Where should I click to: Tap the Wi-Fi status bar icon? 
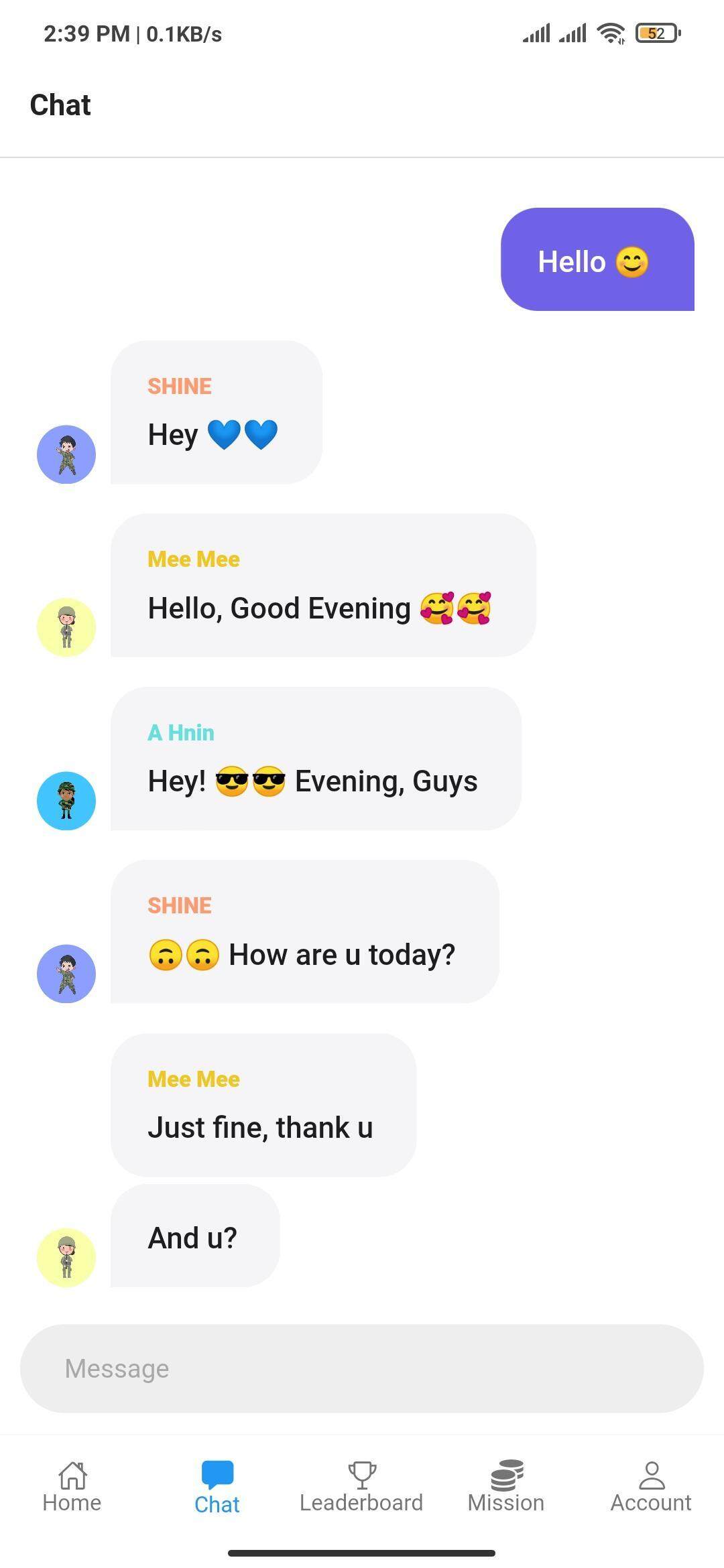coord(611,33)
